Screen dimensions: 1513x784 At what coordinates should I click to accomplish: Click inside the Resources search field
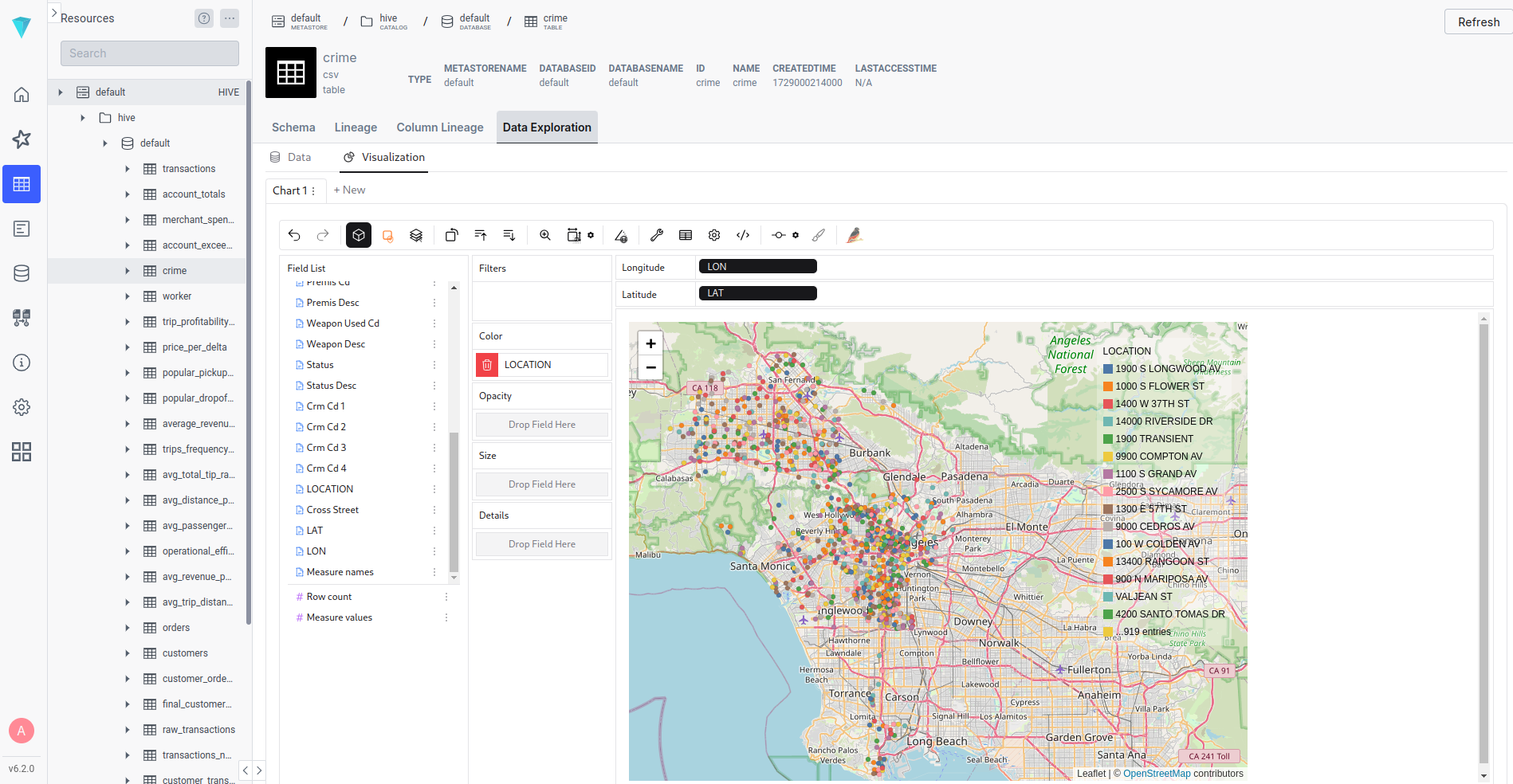pyautogui.click(x=149, y=53)
